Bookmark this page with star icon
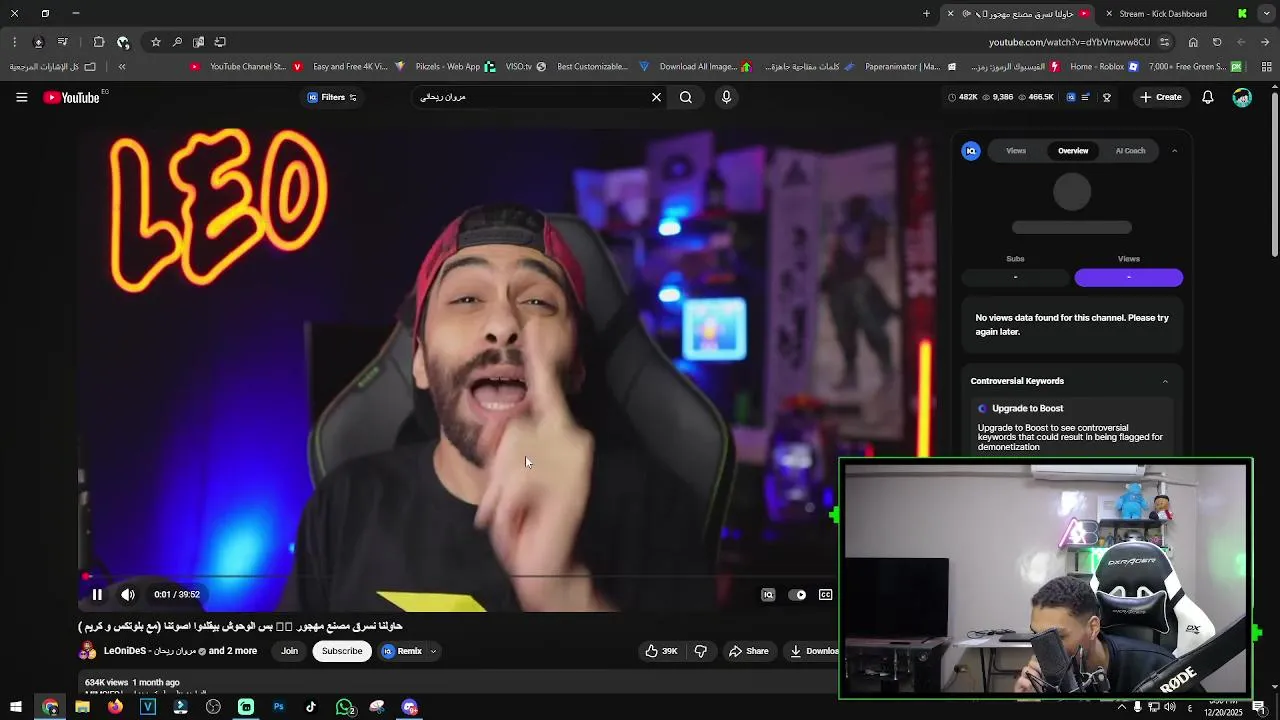The height and width of the screenshot is (720, 1280). 156,42
